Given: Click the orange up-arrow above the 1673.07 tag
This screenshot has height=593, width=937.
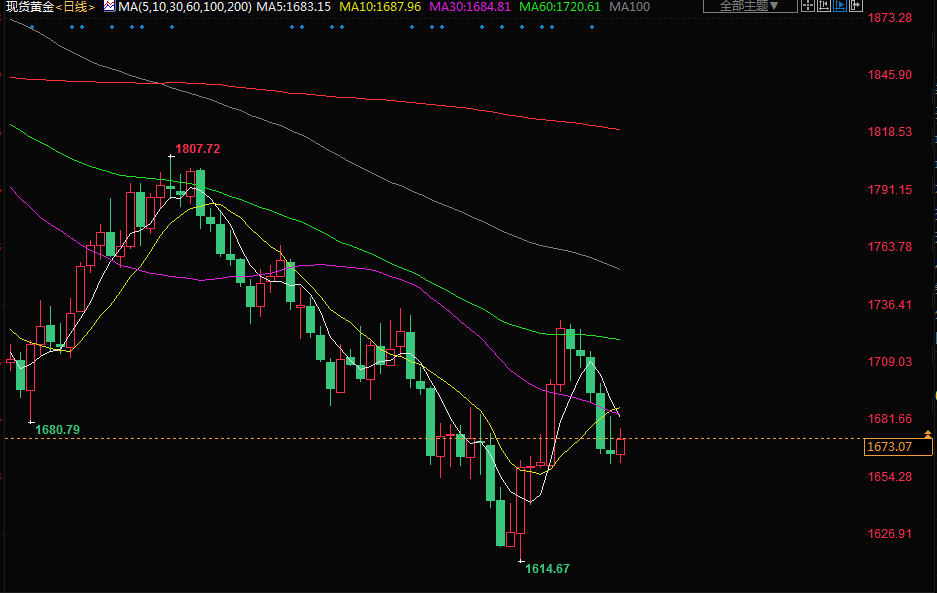Looking at the screenshot, I should coord(929,434).
